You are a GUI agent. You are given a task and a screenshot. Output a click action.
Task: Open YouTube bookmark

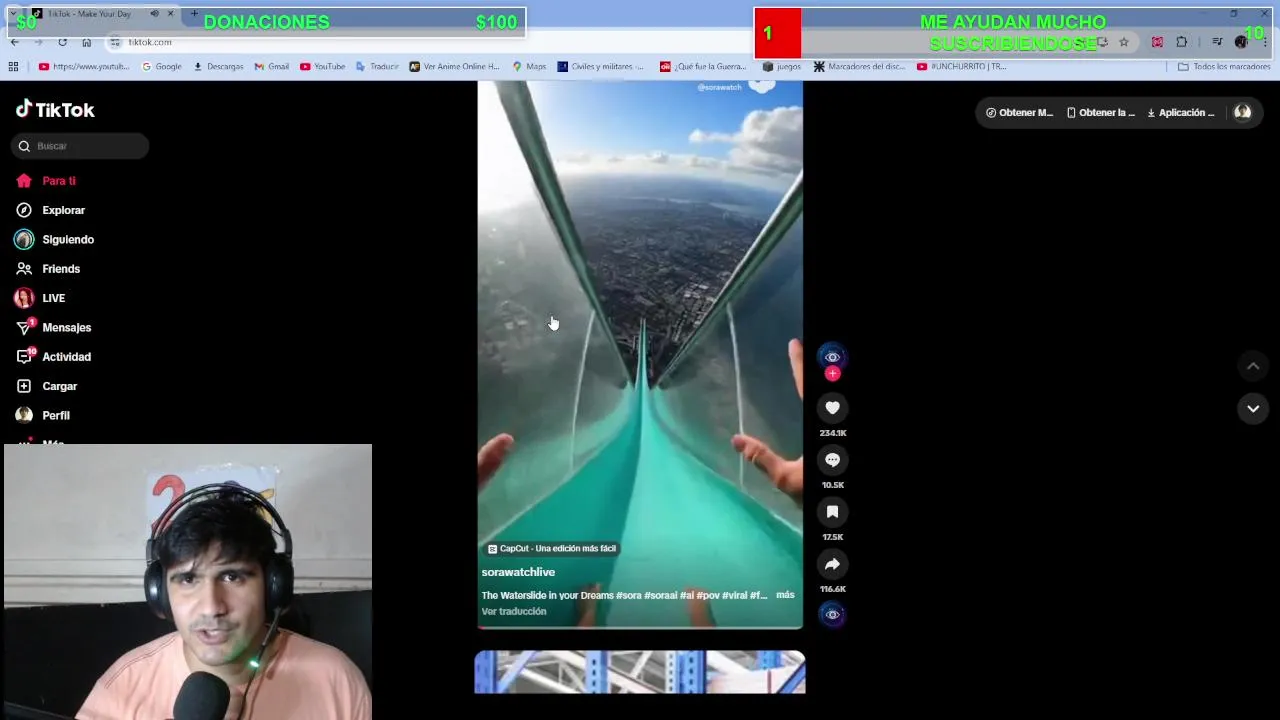coord(323,67)
